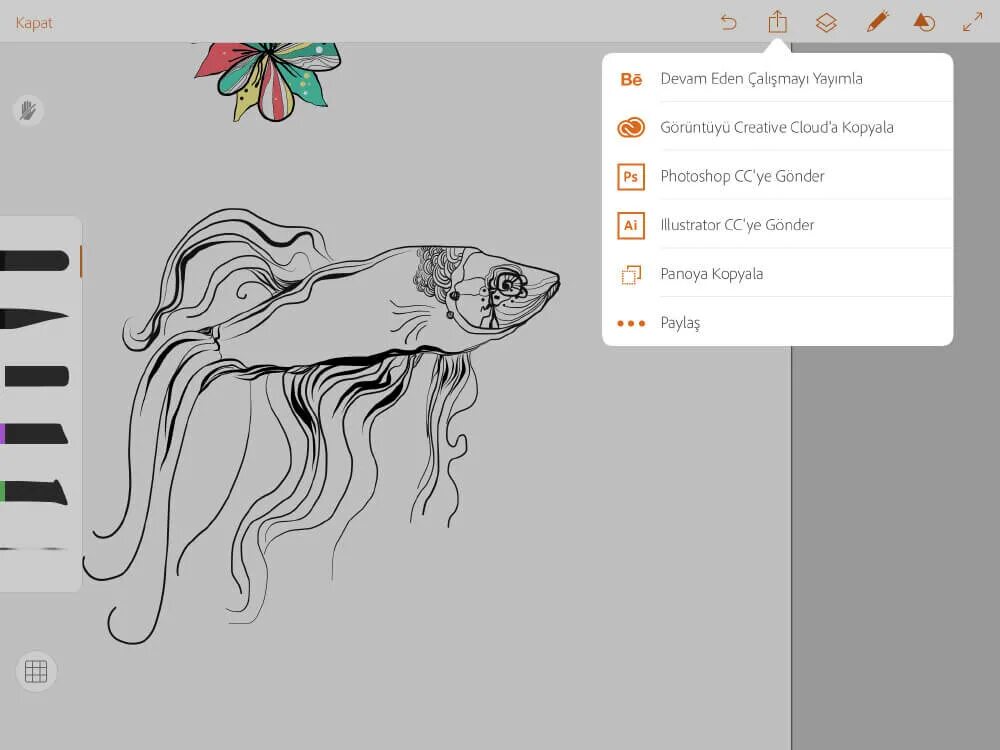Click the Behance icon in menu
This screenshot has height=750, width=1000.
(631, 79)
